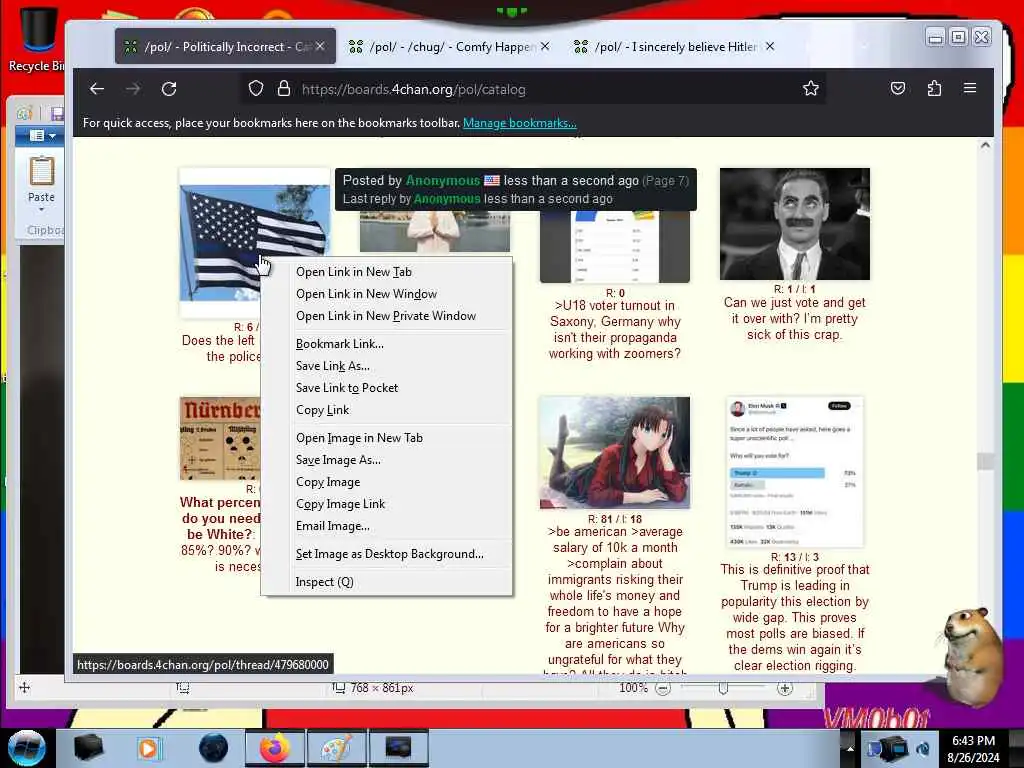1024x768 pixels.
Task: Open the Windows Start orb
Action: click(x=26, y=748)
